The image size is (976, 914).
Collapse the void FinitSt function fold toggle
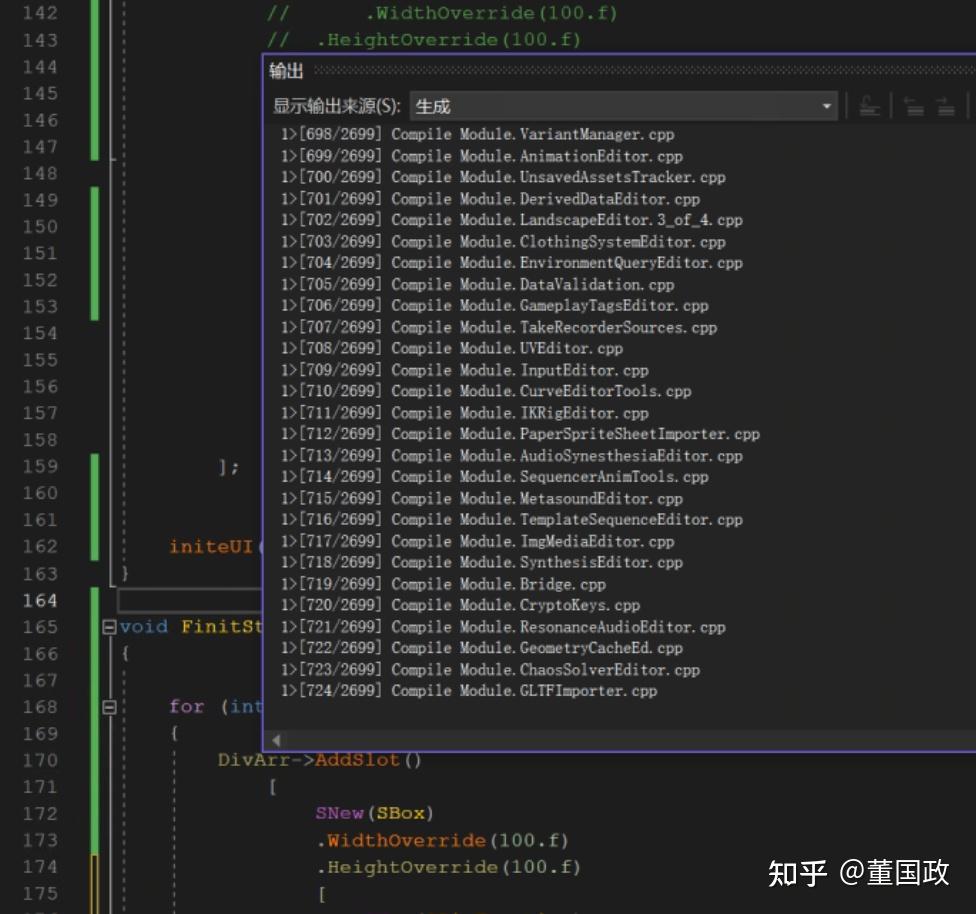[x=109, y=627]
